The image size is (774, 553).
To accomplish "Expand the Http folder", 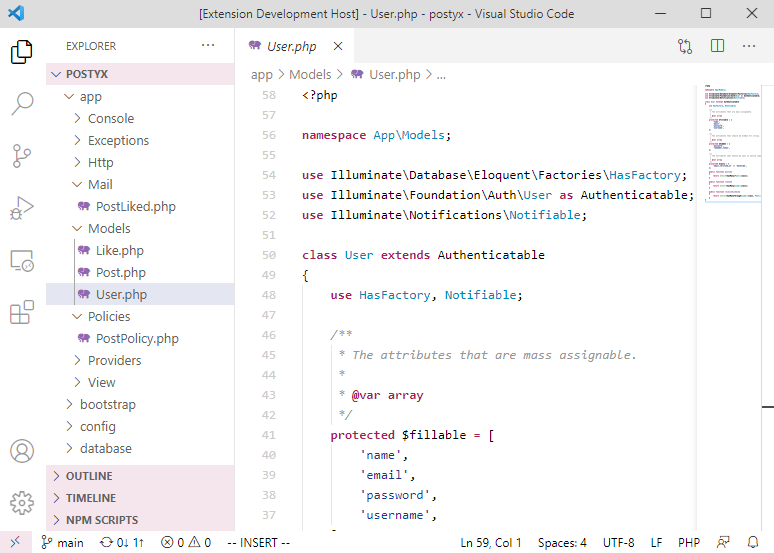I will tap(140, 162).
